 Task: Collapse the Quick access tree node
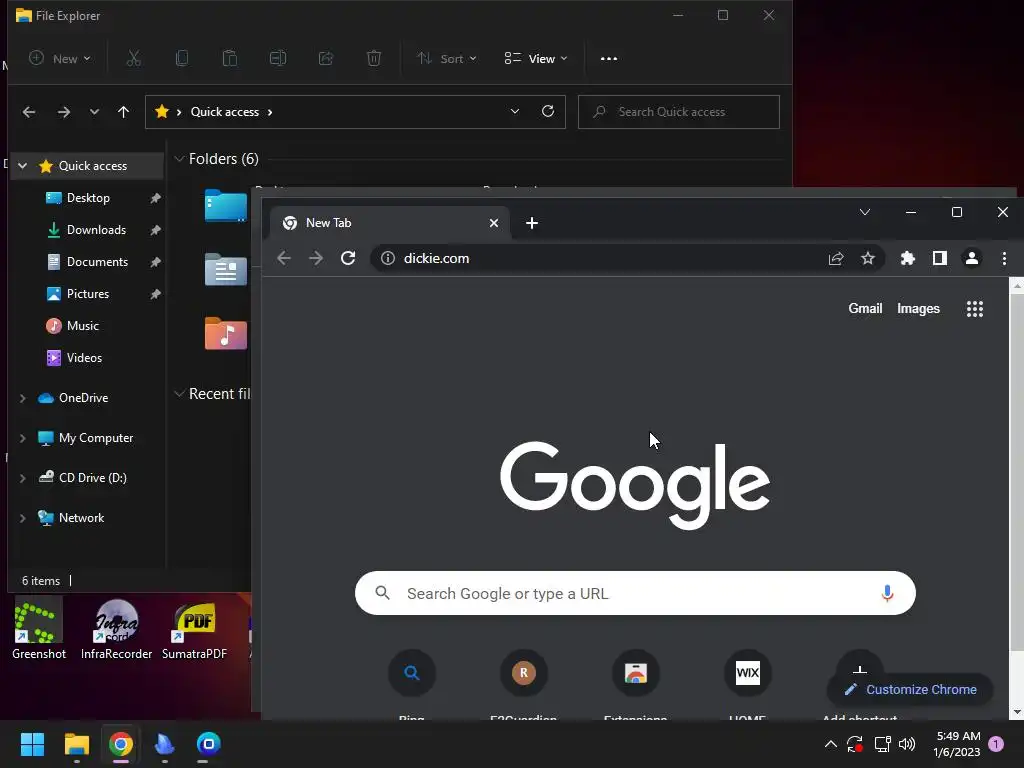click(23, 166)
